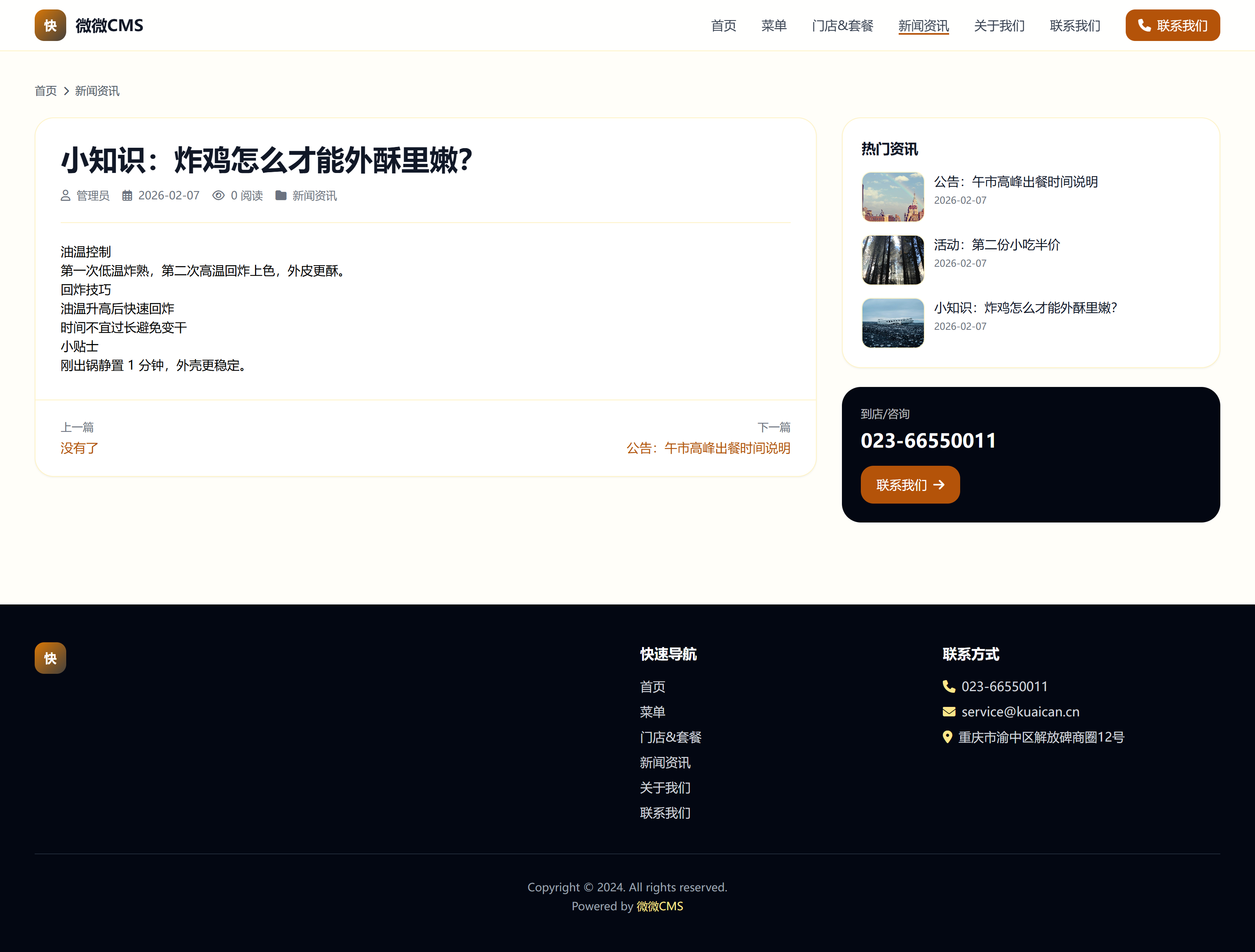Click the orange 快 logo in header
Screen dimensions: 1255x952
pyautogui.click(x=50, y=26)
